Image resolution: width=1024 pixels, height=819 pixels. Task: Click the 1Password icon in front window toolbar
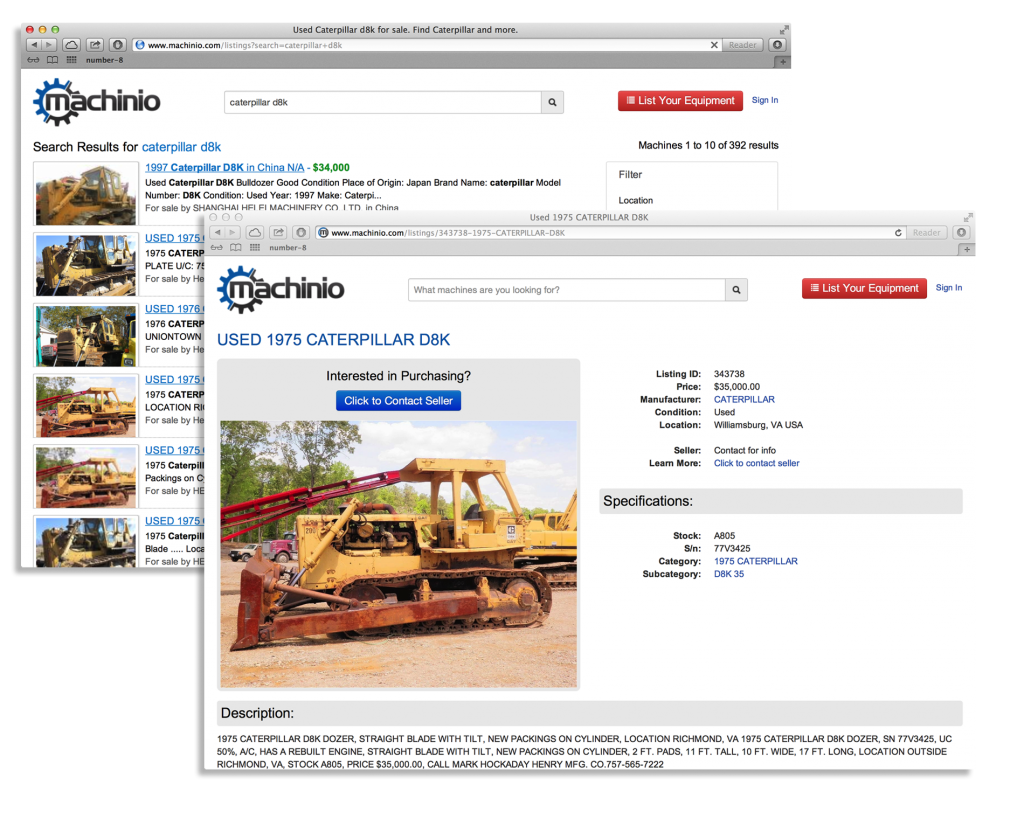click(x=301, y=233)
